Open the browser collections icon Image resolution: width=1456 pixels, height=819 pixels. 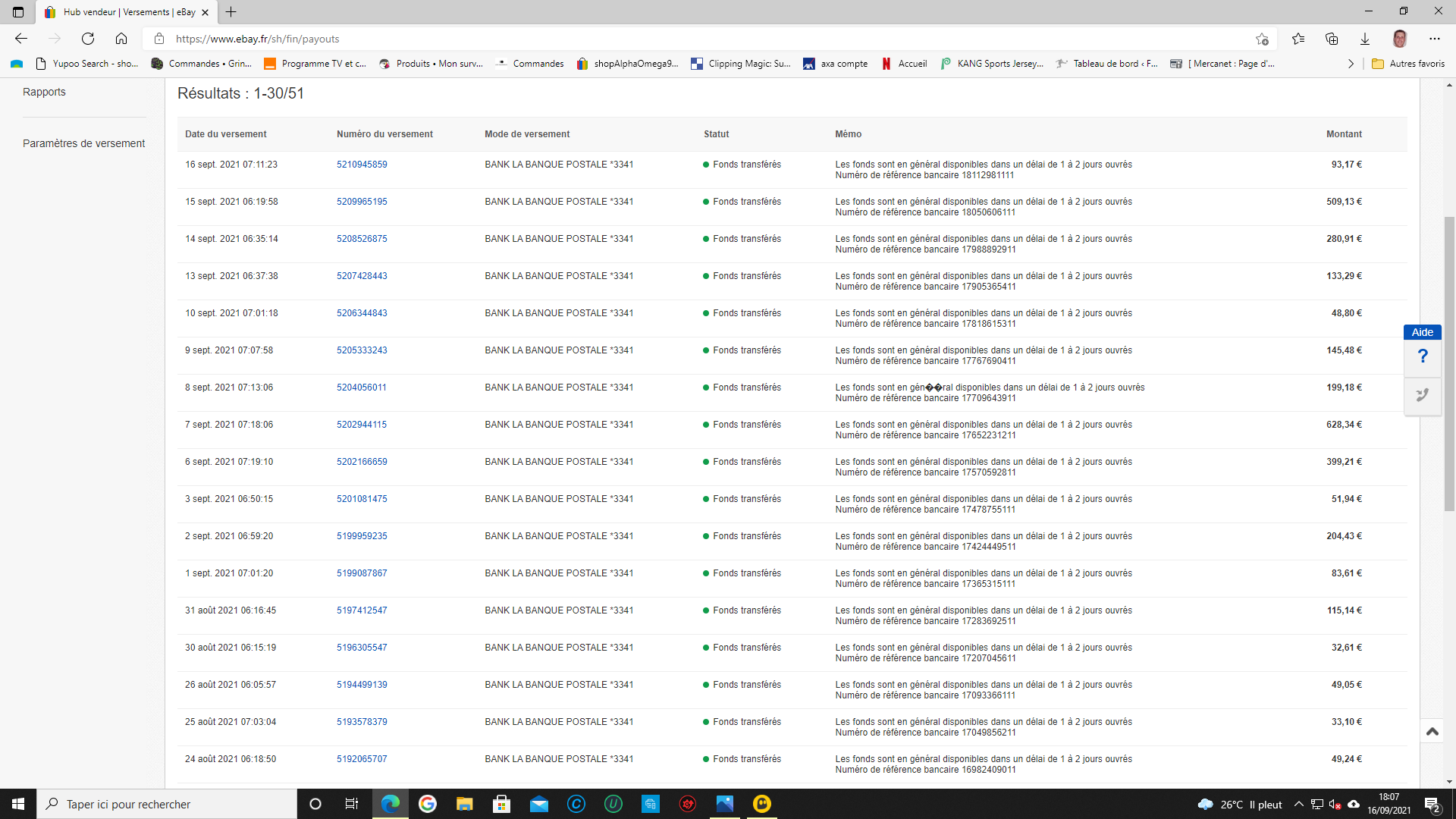(1332, 39)
